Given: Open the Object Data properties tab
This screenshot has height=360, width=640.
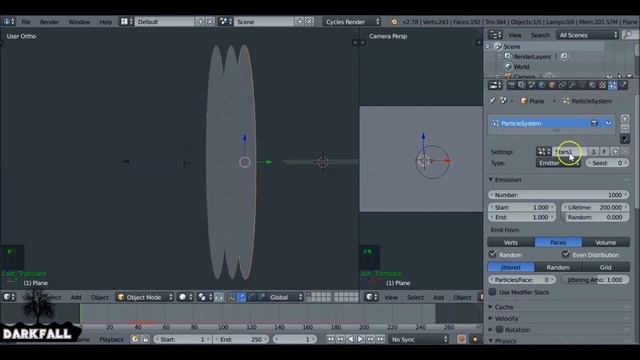Looking at the screenshot, I should 582,85.
